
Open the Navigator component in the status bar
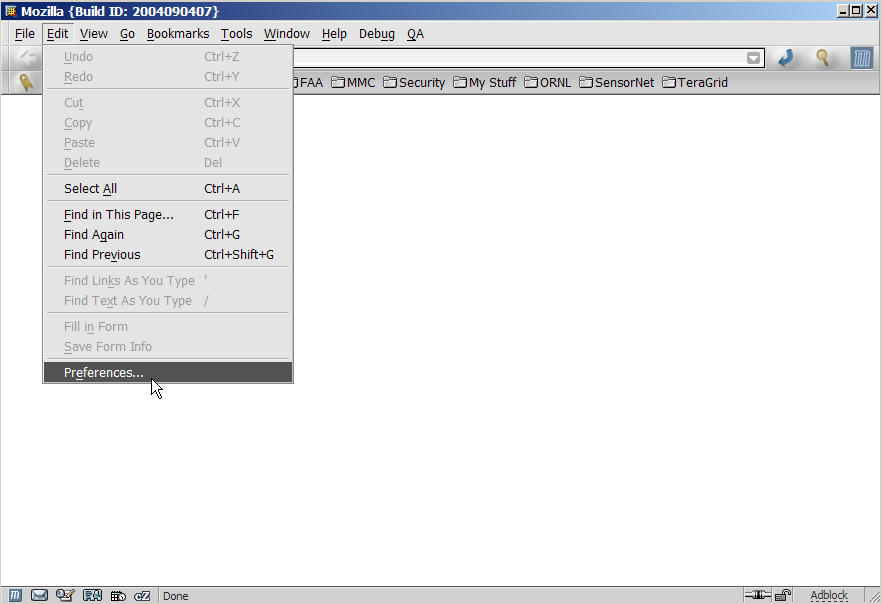point(15,595)
